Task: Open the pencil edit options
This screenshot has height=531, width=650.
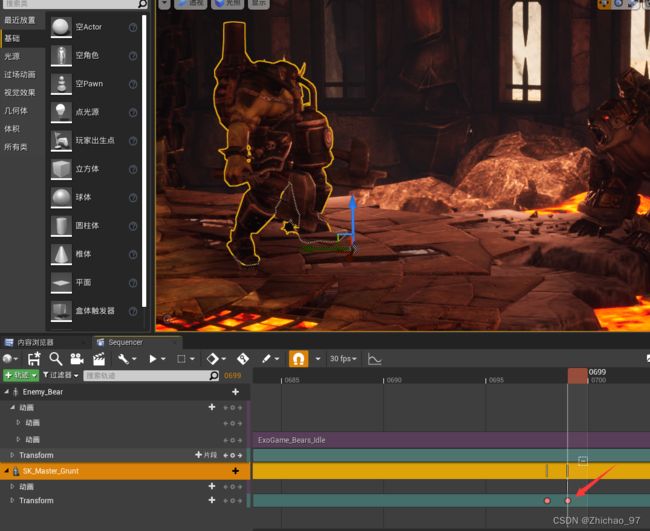Action: point(271,359)
